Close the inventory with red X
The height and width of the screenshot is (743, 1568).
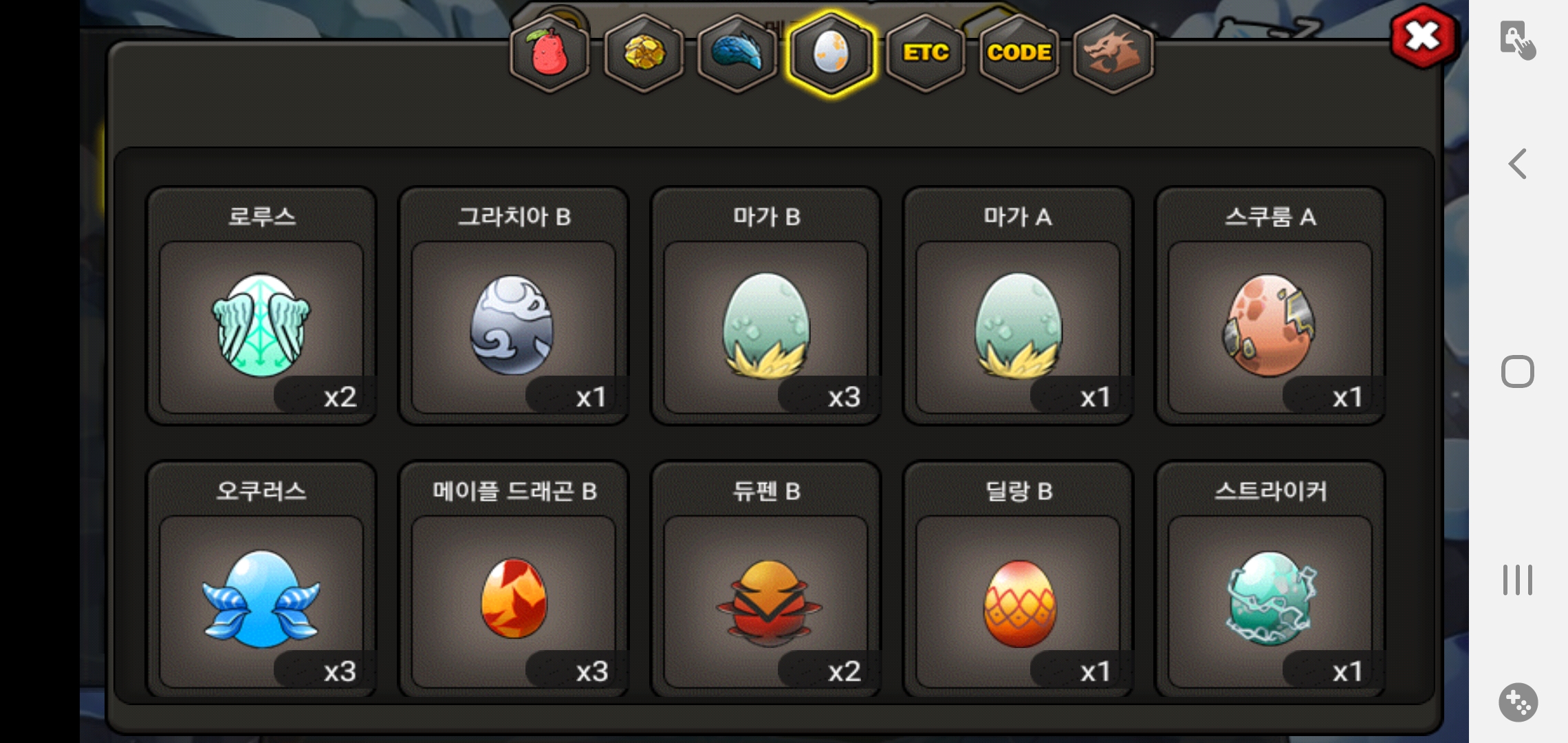(1422, 36)
